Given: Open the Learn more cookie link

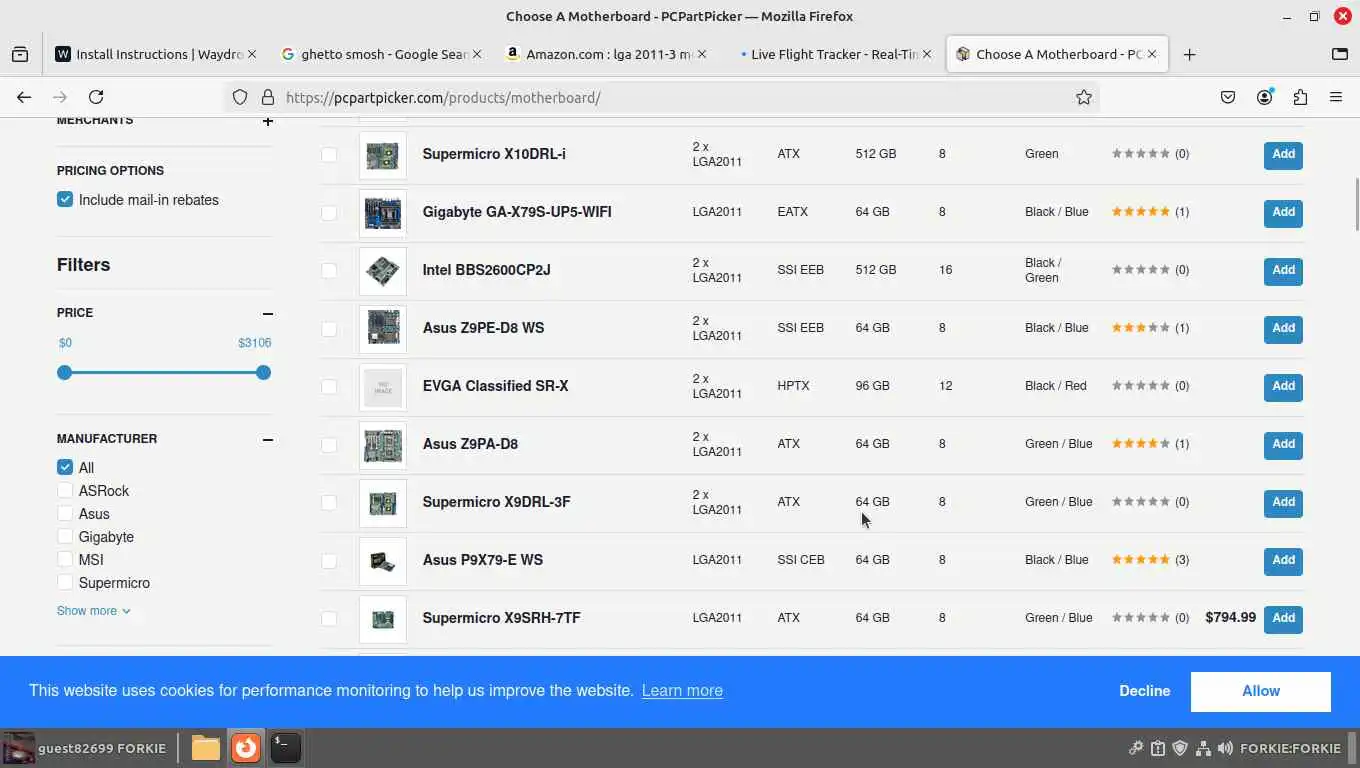Looking at the screenshot, I should [x=682, y=691].
